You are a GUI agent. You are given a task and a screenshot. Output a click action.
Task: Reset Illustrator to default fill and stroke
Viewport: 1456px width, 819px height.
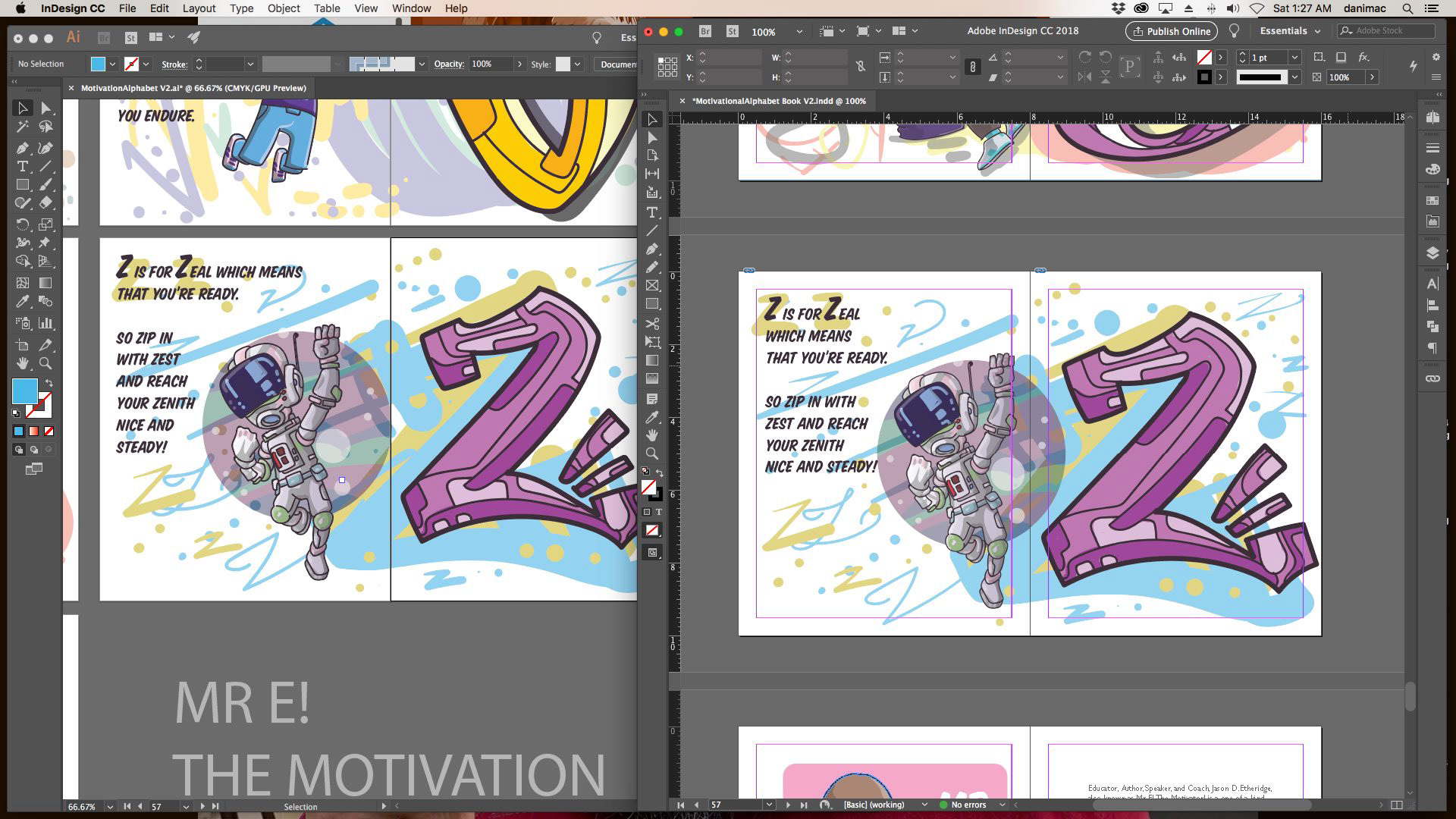16,413
